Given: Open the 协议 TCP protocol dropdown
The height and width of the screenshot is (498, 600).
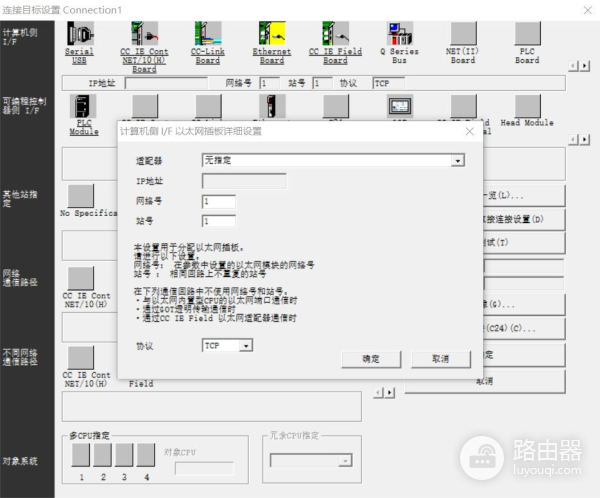Looking at the screenshot, I should [x=246, y=346].
